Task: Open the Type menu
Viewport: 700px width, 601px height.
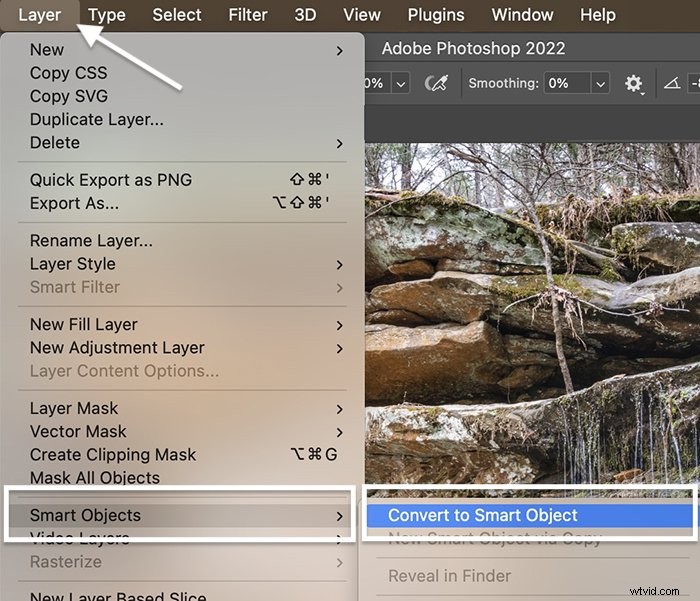Action: coord(107,15)
